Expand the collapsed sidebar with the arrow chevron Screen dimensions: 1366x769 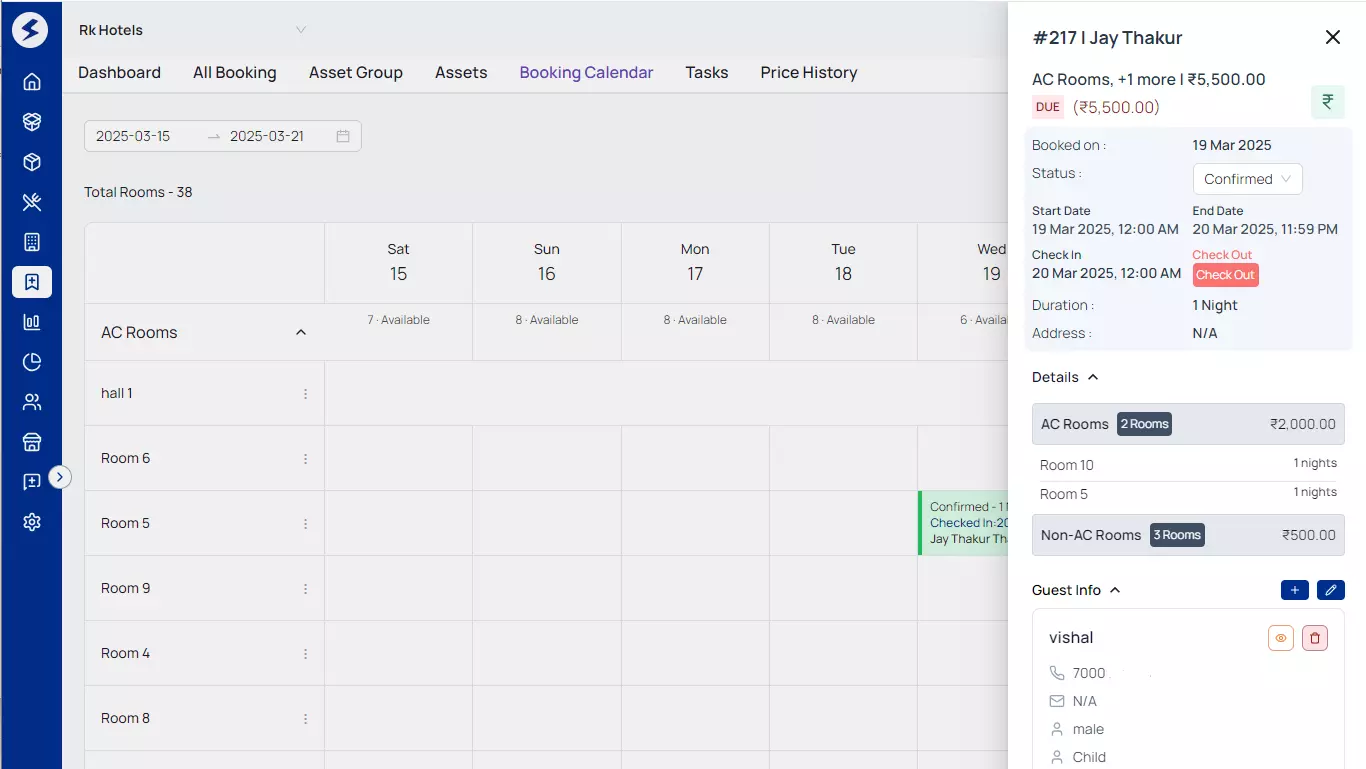60,477
